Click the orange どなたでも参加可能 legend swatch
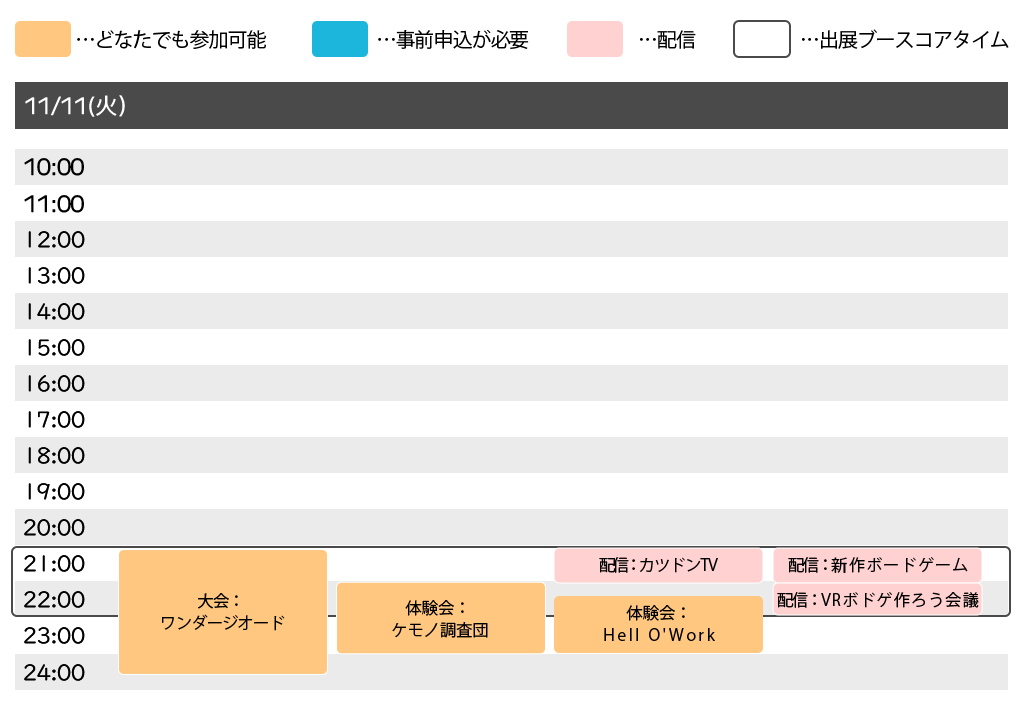The image size is (1024, 720). pos(43,40)
